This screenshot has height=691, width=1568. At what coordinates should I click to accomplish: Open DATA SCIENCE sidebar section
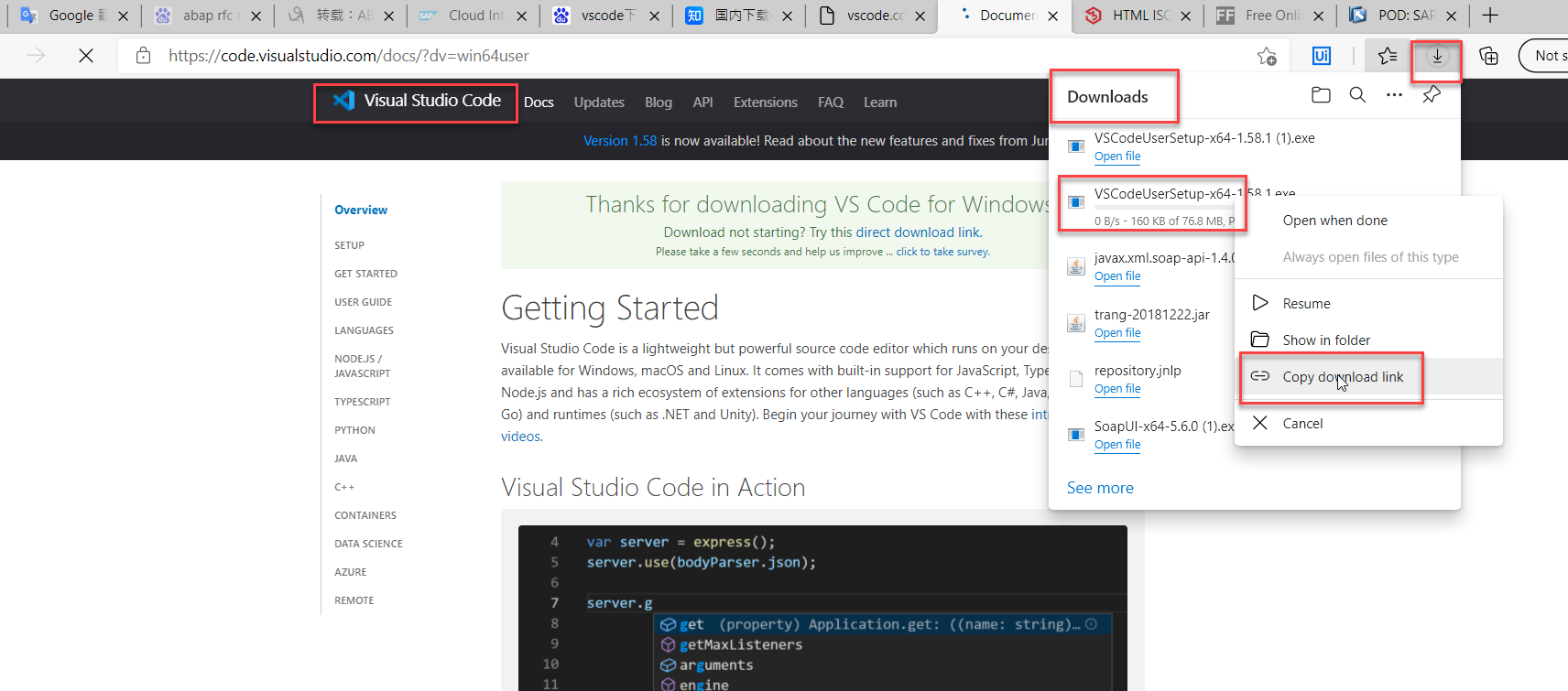368,544
